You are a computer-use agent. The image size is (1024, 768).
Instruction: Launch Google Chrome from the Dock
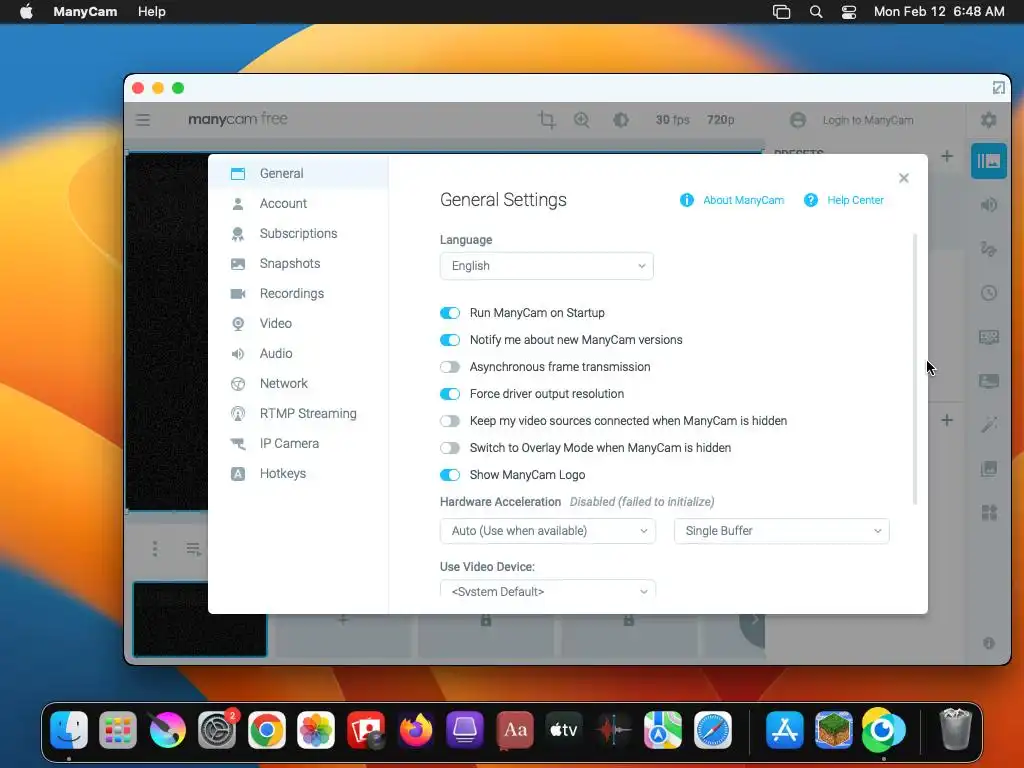tap(266, 730)
